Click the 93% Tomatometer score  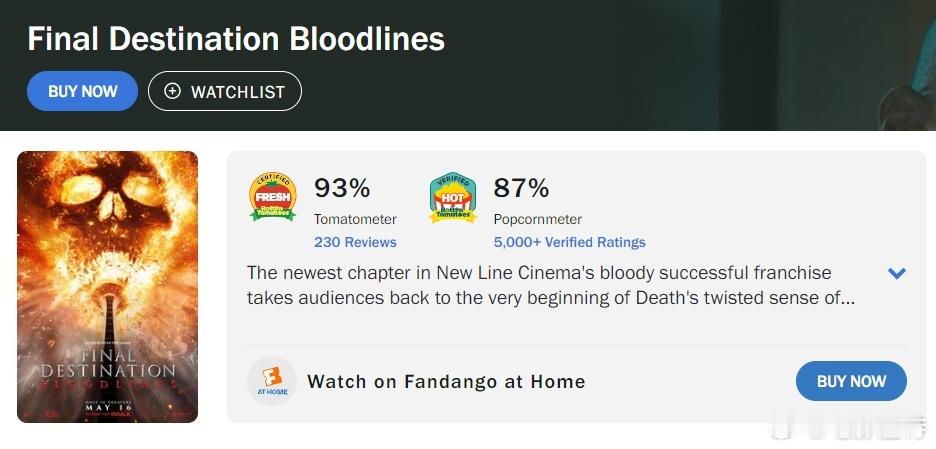coord(342,189)
